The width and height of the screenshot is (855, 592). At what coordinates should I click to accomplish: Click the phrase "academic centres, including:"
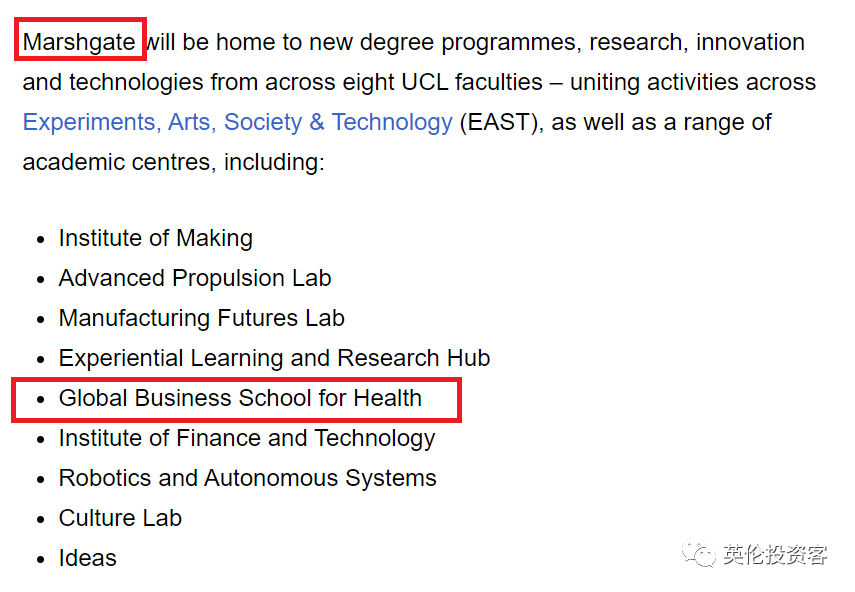click(x=173, y=162)
